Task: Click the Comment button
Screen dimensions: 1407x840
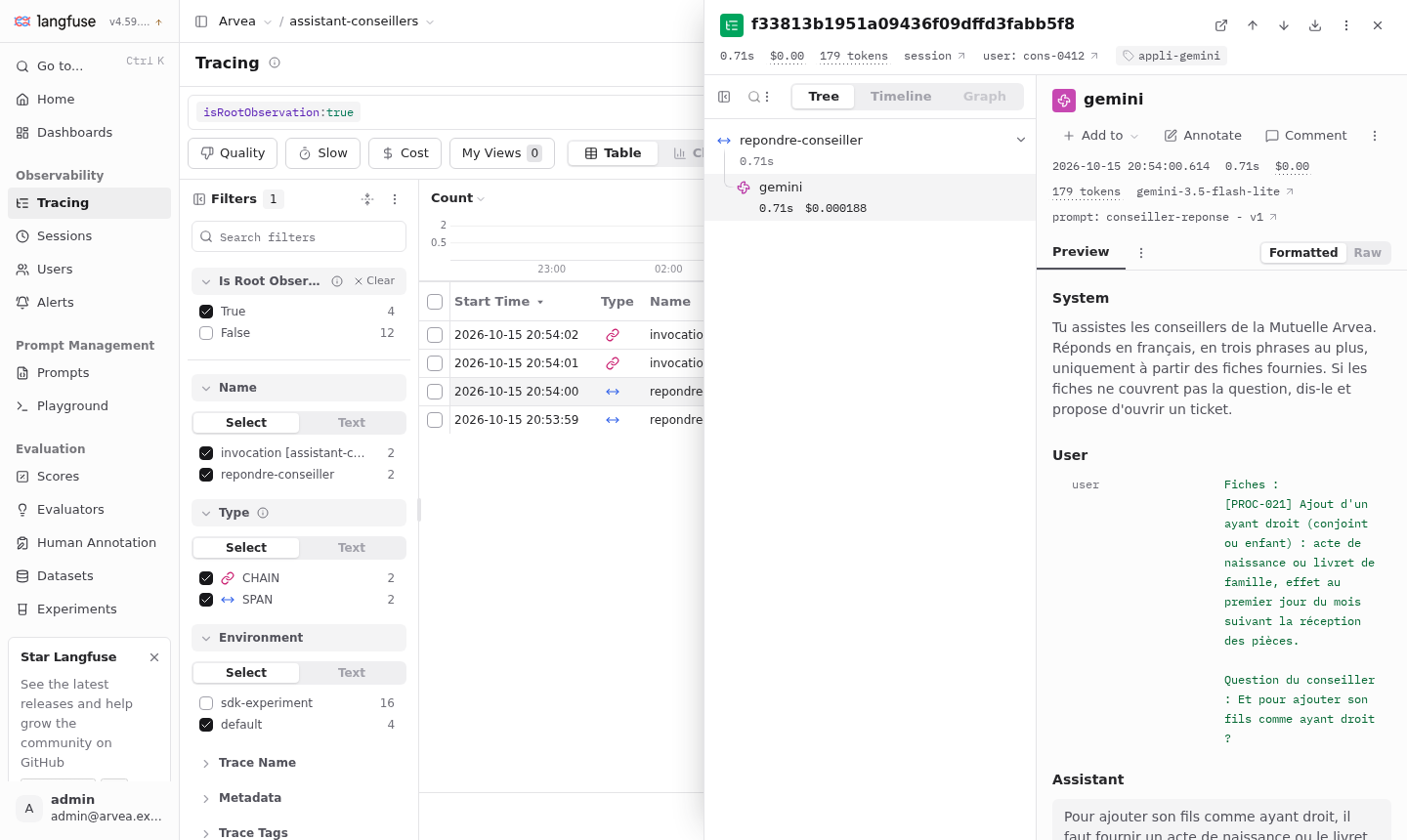Action: point(1306,136)
